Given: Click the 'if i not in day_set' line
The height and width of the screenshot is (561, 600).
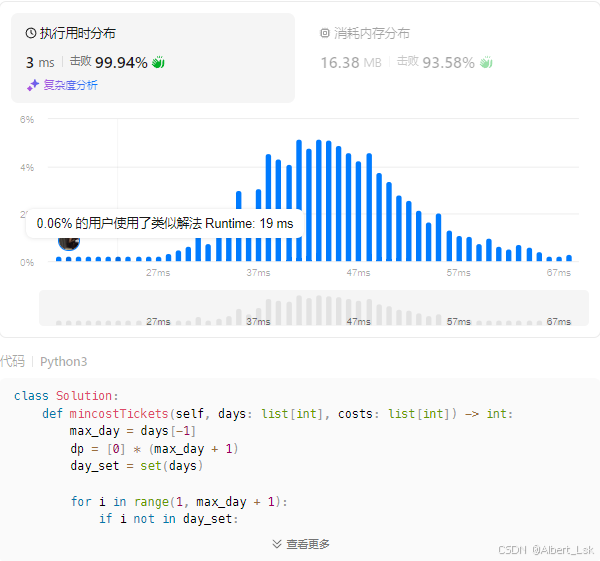Looking at the screenshot, I should pos(168,519).
